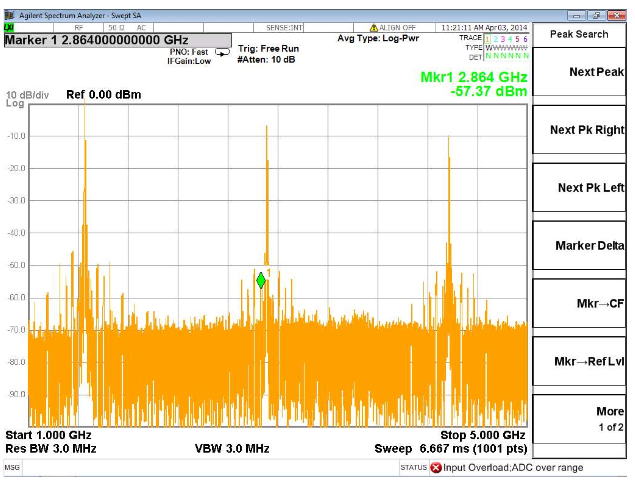Click the Ref 0.00 dBm level readout
This screenshot has width=635, height=485.
coord(103,95)
